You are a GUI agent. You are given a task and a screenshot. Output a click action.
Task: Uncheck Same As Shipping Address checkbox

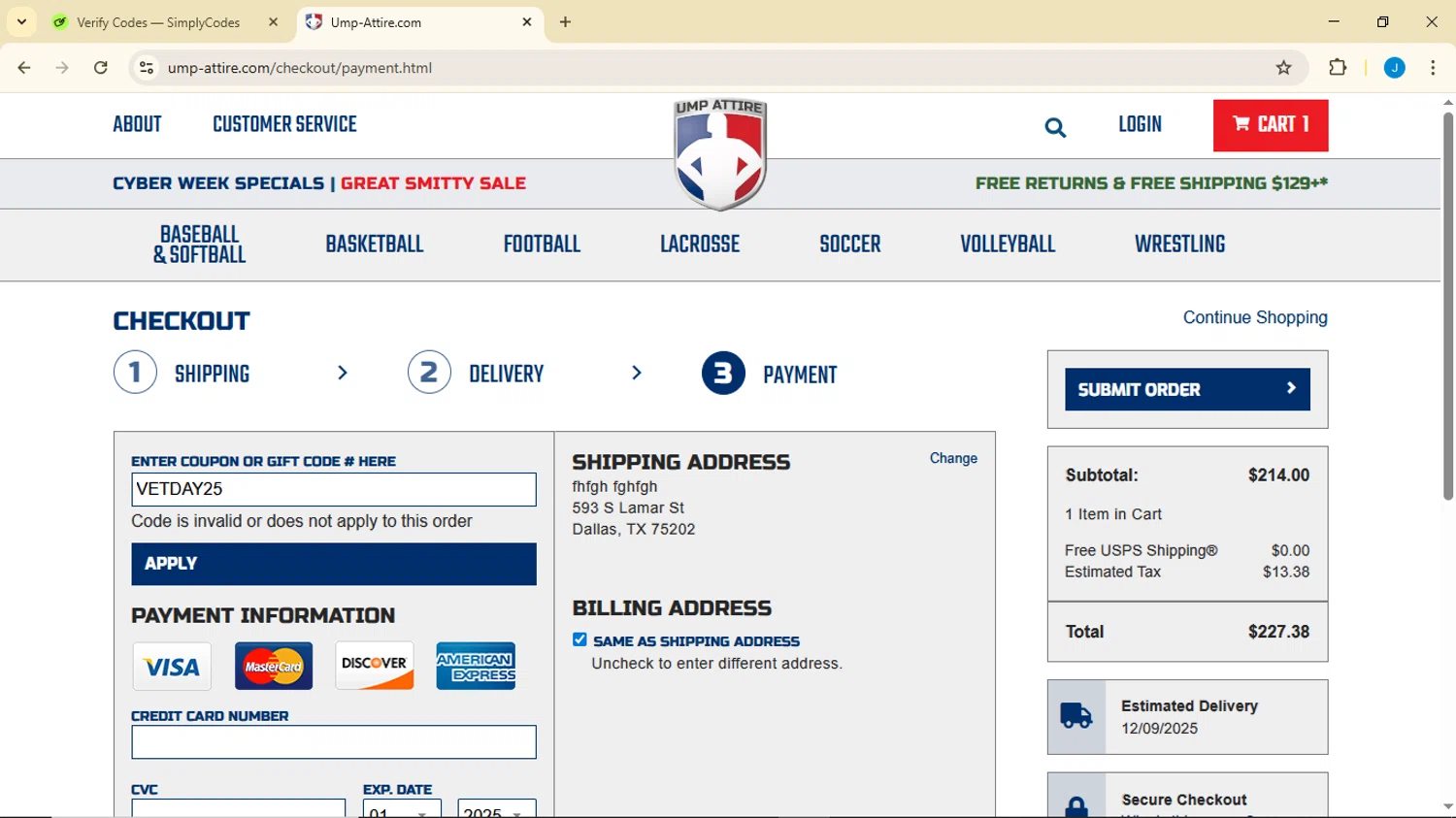579,639
